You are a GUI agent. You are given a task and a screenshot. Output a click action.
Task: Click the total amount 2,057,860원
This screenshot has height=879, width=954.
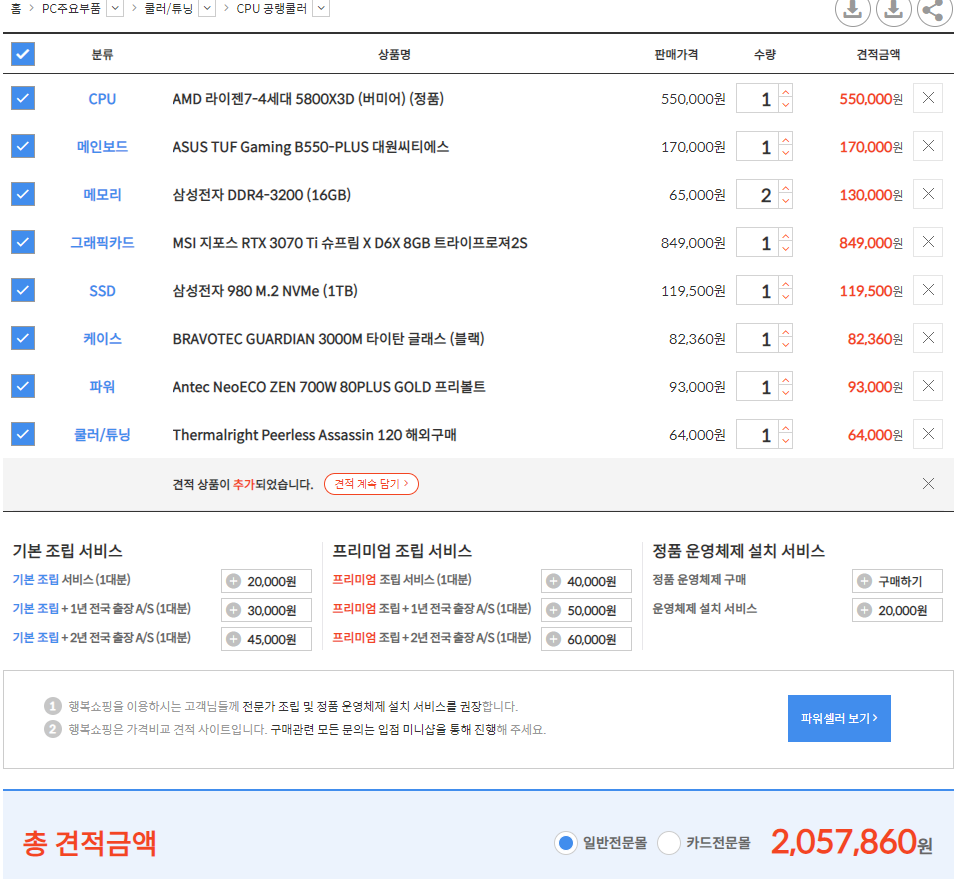852,843
